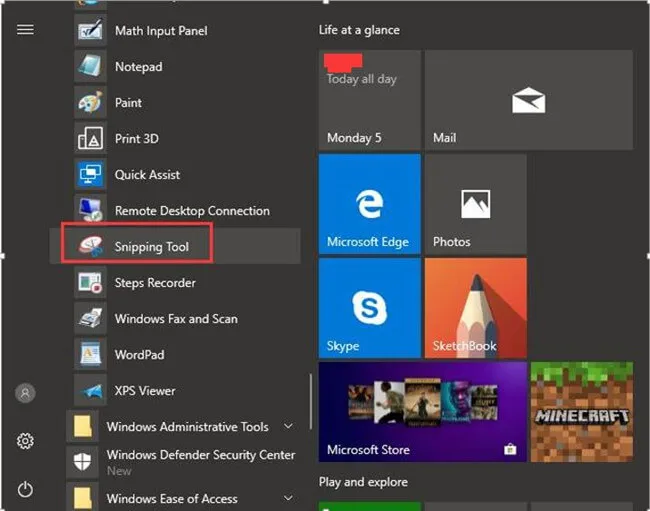Viewport: 650px width, 511px height.
Task: Click the Power button
Action: [x=25, y=489]
